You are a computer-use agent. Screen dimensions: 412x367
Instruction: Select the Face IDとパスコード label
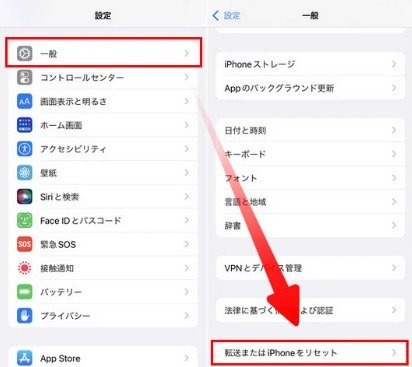click(x=80, y=221)
